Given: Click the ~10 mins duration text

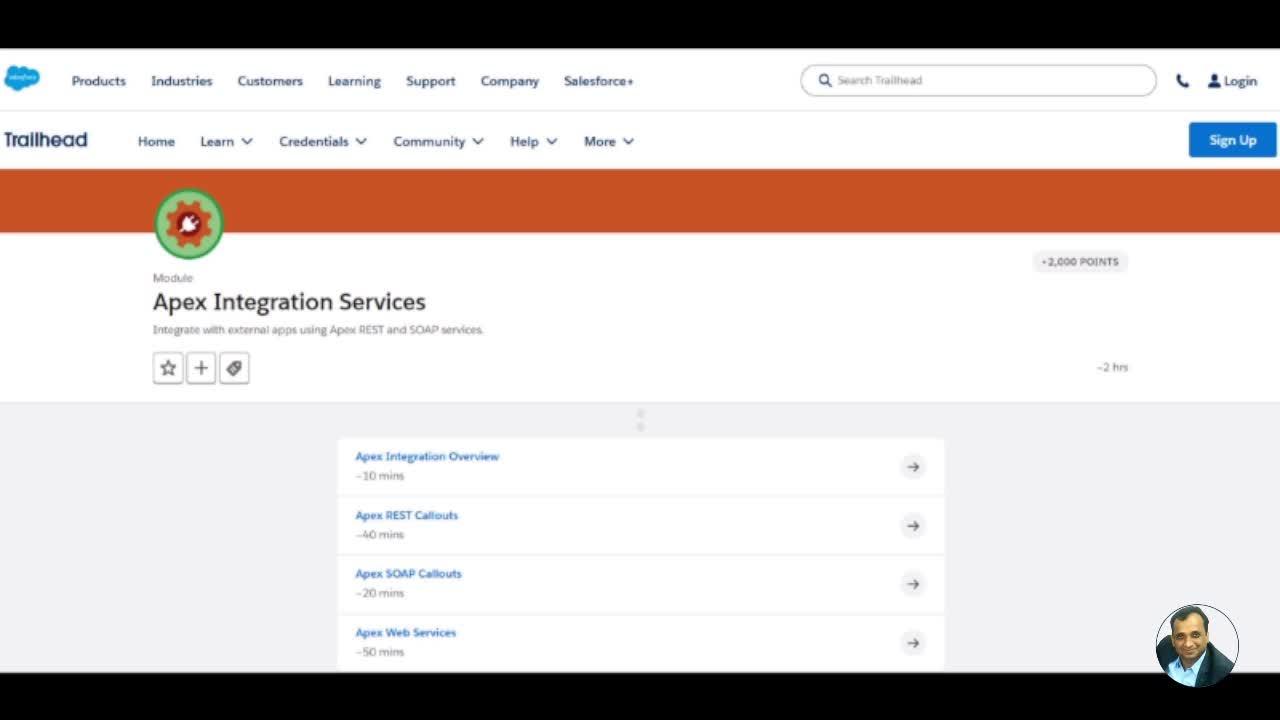Looking at the screenshot, I should click(x=380, y=476).
